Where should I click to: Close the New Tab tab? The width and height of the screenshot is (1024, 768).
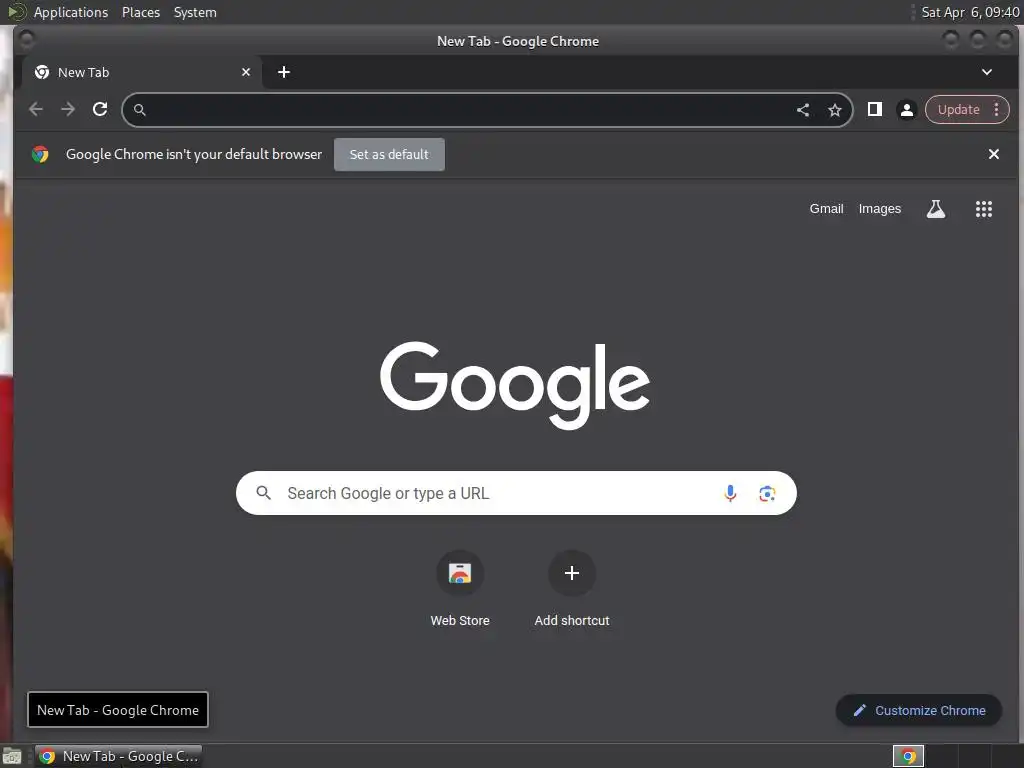[x=246, y=72]
